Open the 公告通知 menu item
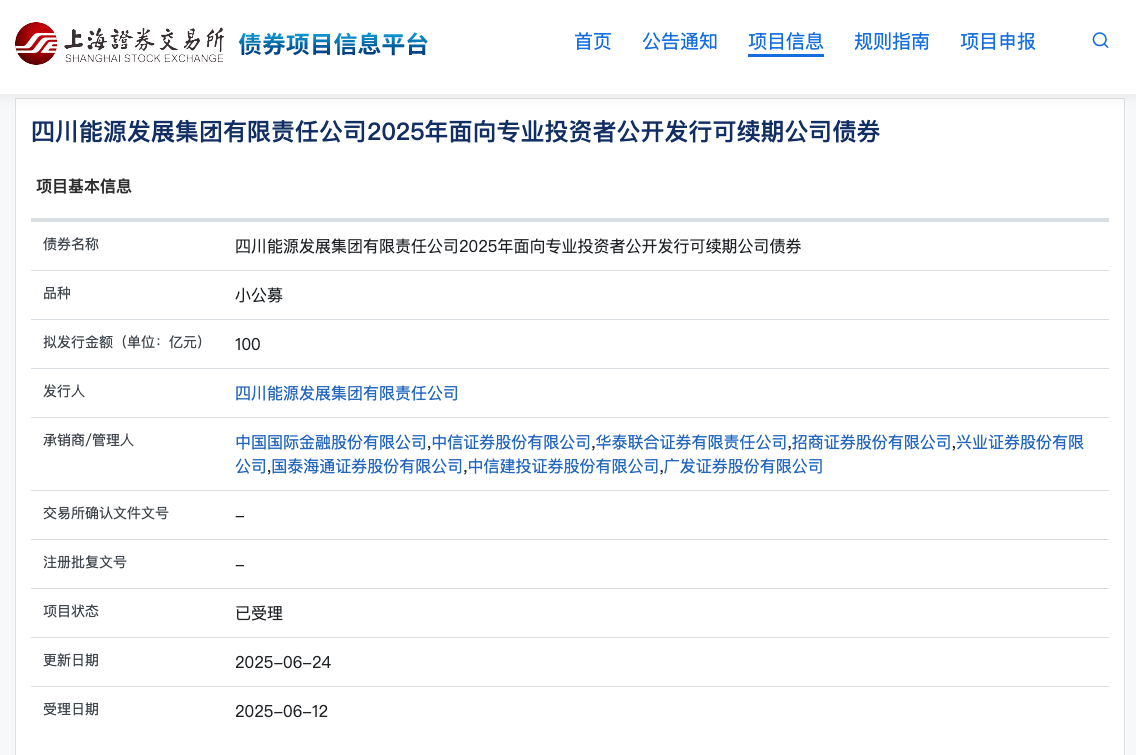 [x=680, y=41]
